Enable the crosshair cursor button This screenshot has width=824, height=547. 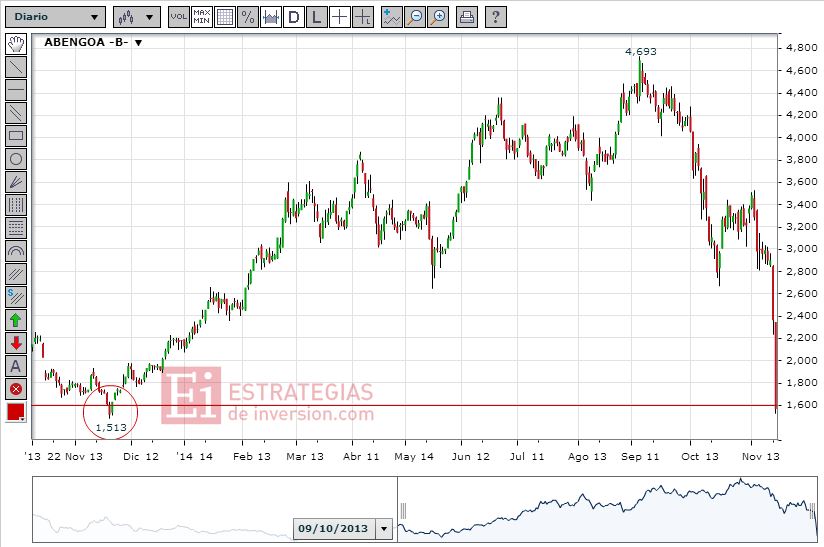coord(339,17)
